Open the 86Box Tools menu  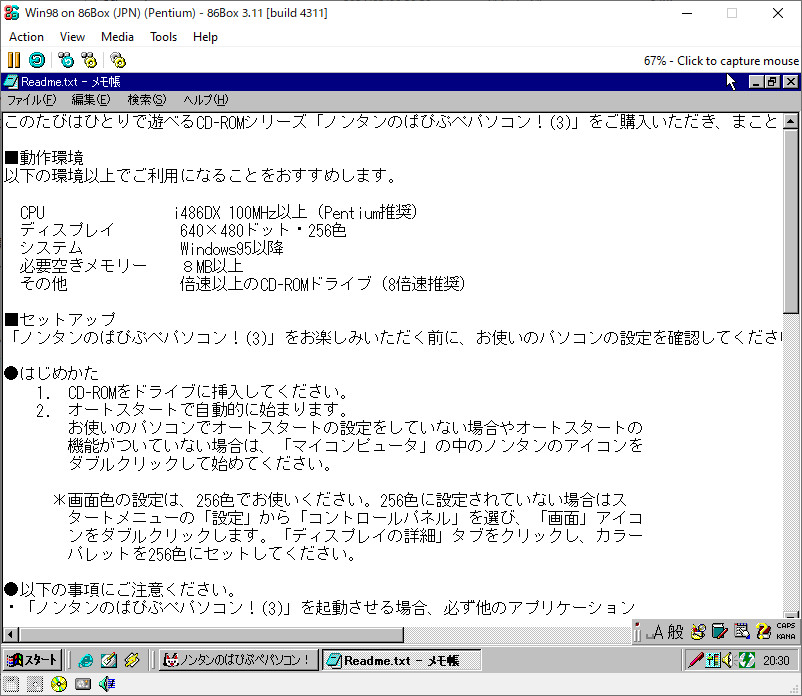163,37
